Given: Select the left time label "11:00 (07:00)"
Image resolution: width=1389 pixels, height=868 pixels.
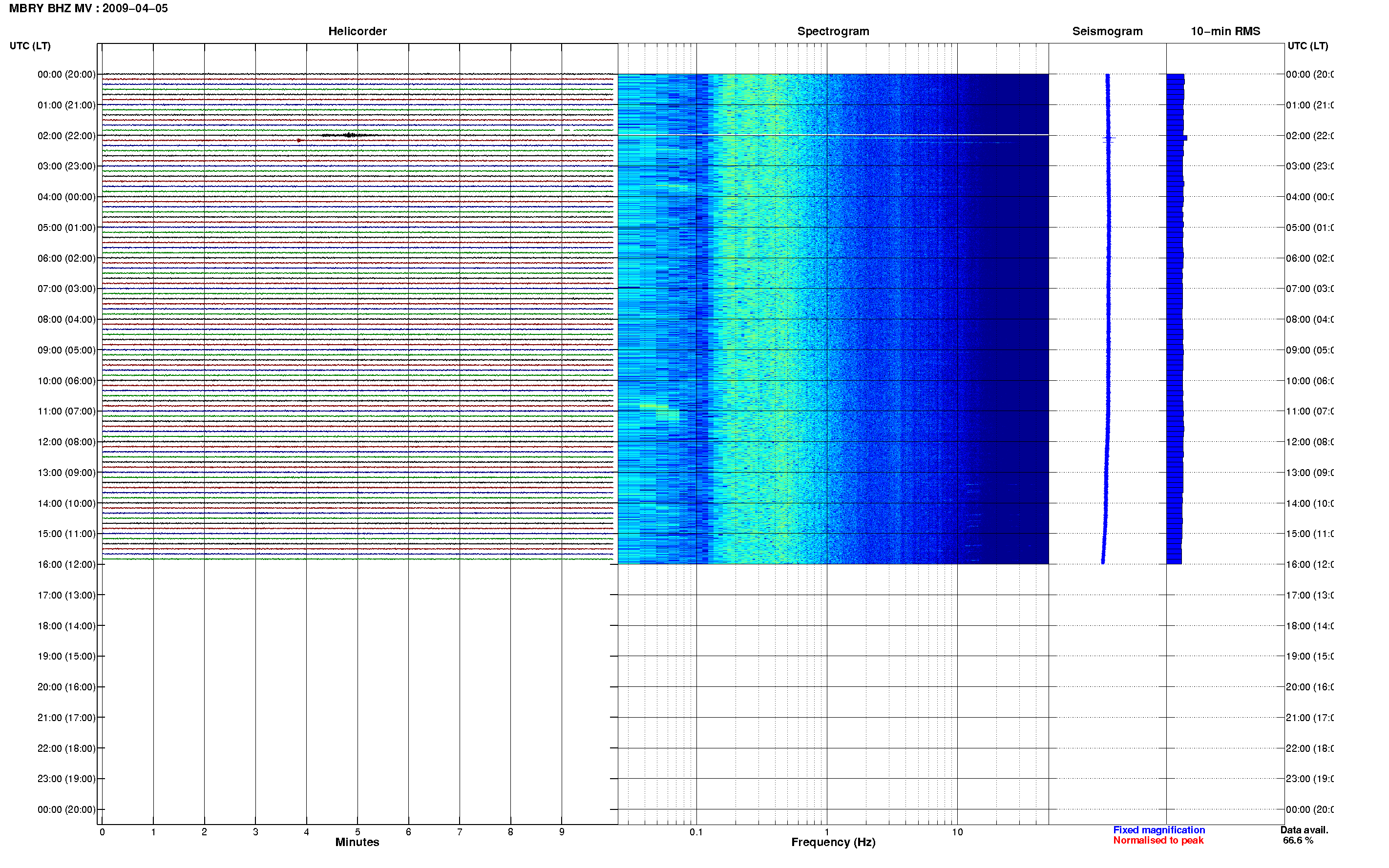Looking at the screenshot, I should click(66, 411).
